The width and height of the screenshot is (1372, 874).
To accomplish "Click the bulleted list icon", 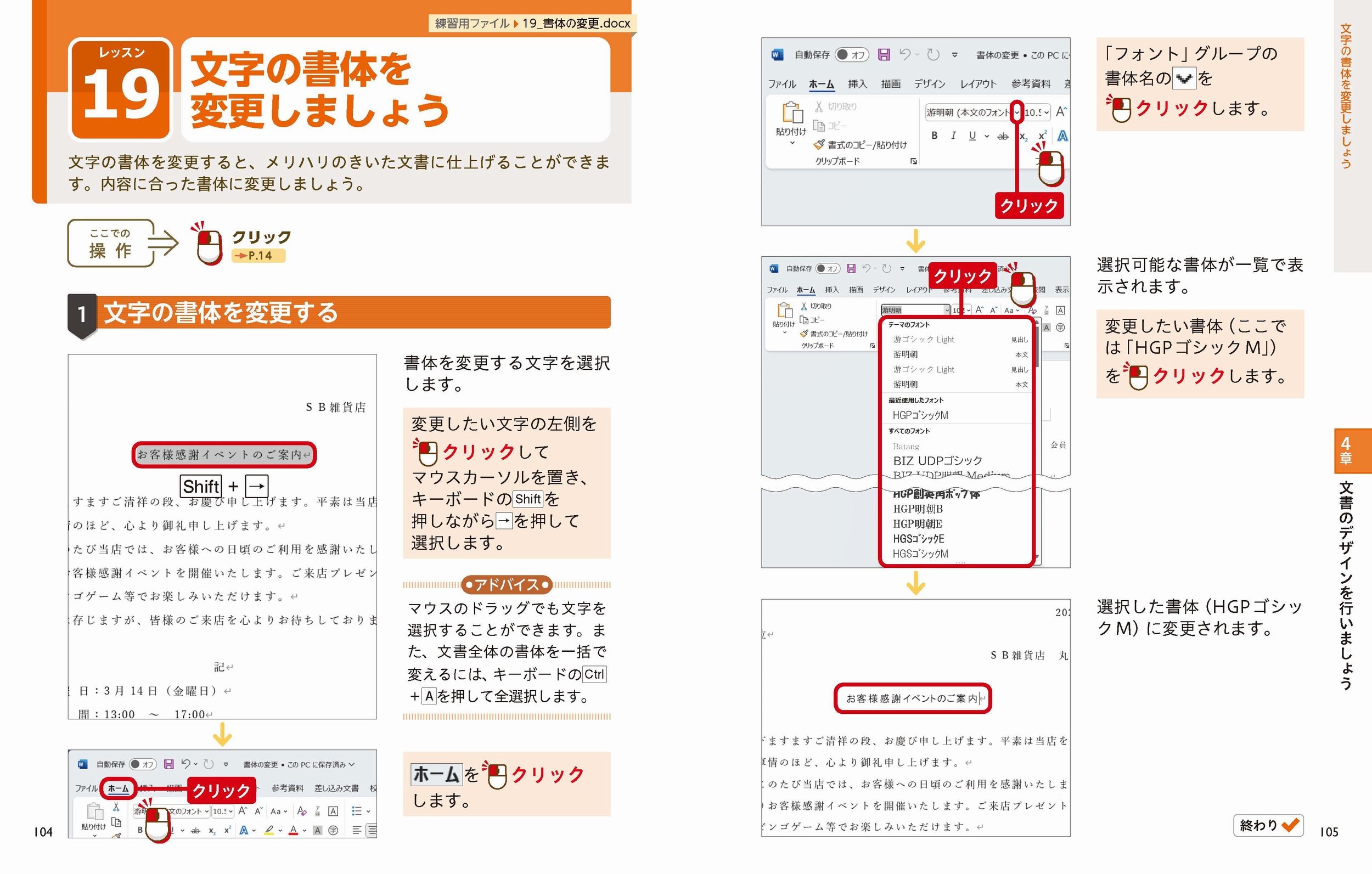I will pyautogui.click(x=357, y=811).
